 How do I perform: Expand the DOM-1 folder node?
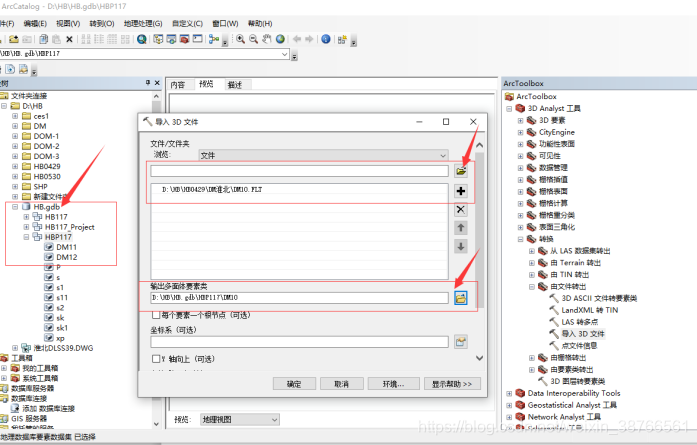(15, 136)
